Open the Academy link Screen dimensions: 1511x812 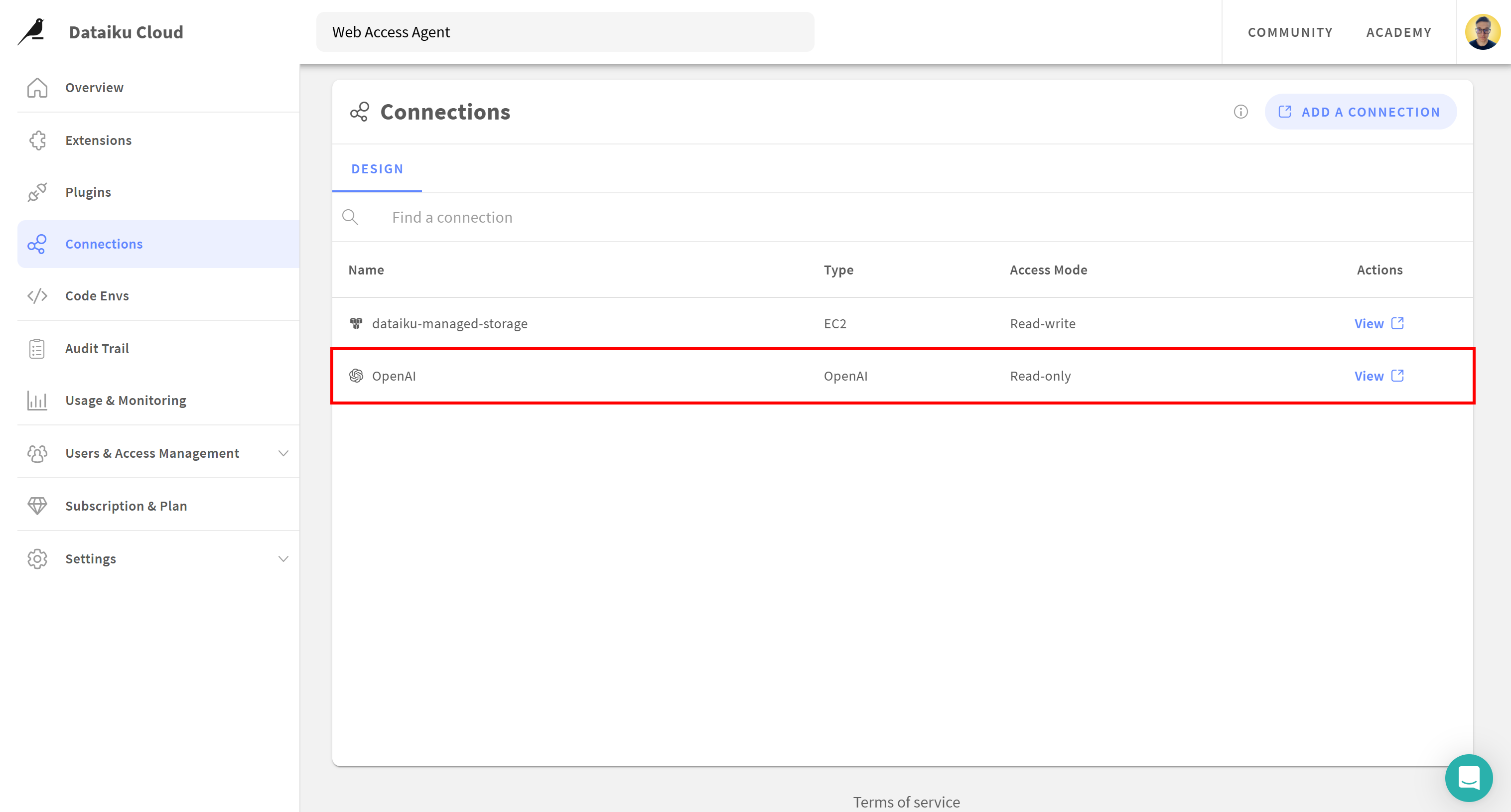pyautogui.click(x=1399, y=32)
